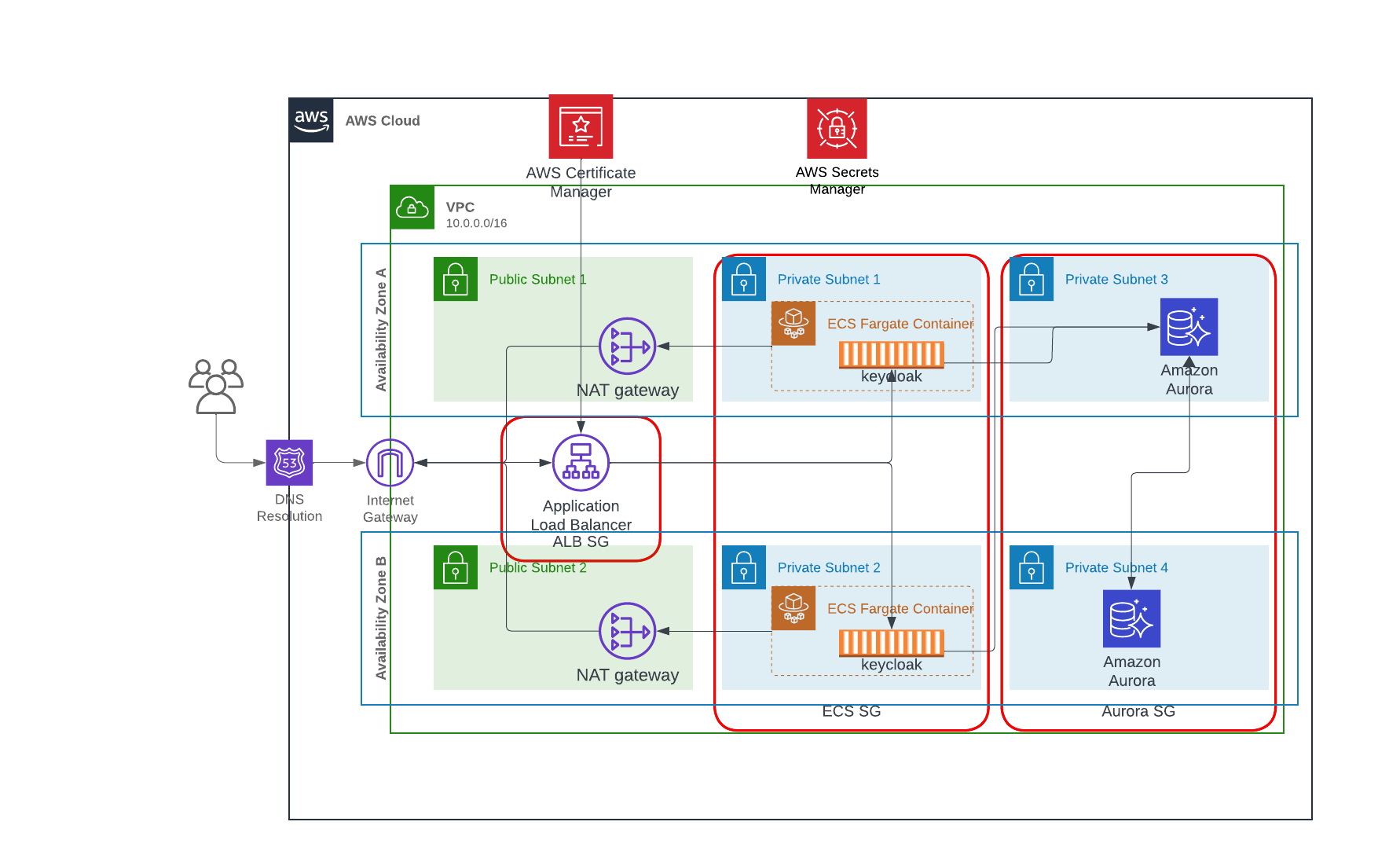Image resolution: width=1400 pixels, height=851 pixels.
Task: Click the 'keycloak' label in Private Subnet 2
Action: tap(892, 665)
